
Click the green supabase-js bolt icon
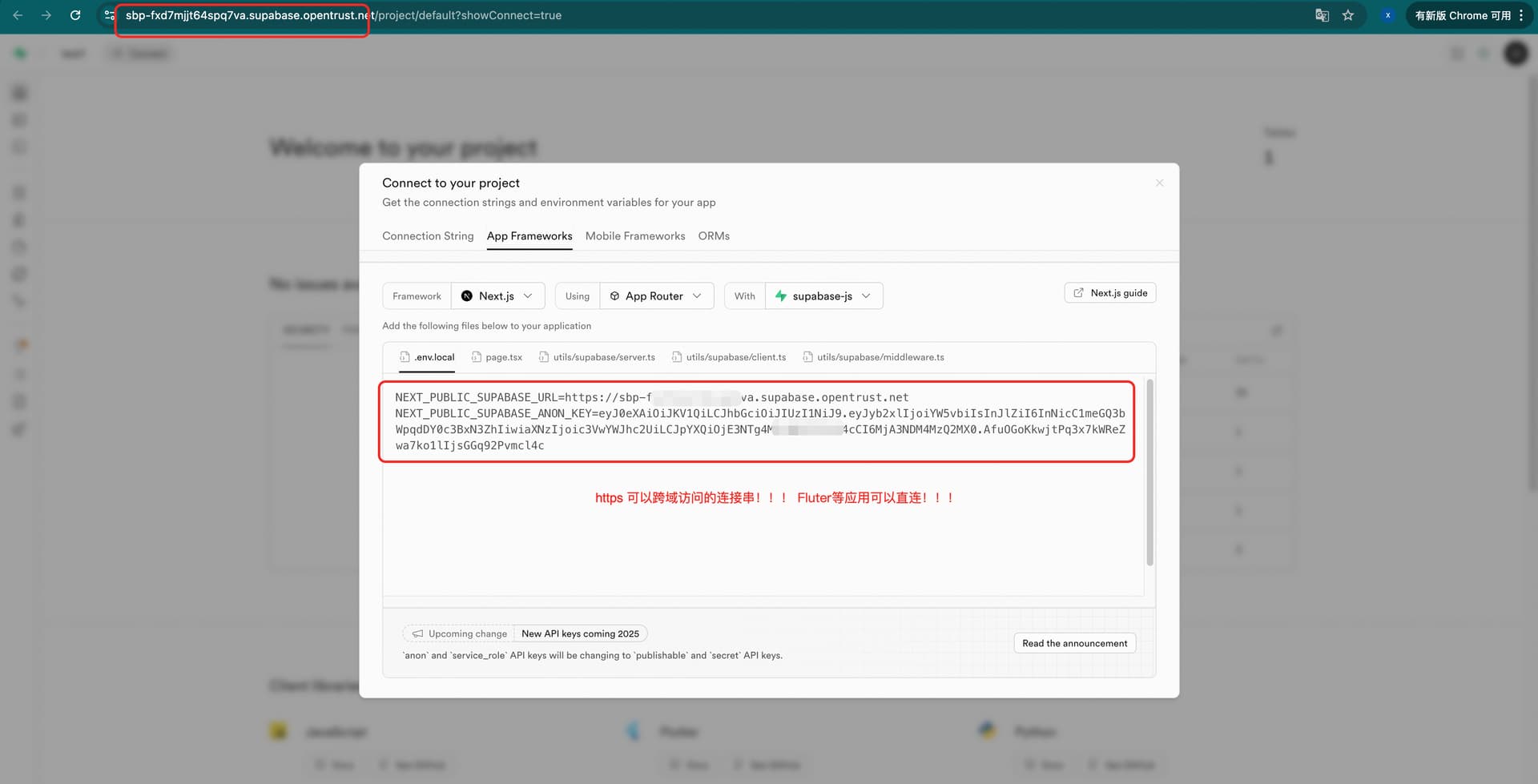click(x=780, y=296)
